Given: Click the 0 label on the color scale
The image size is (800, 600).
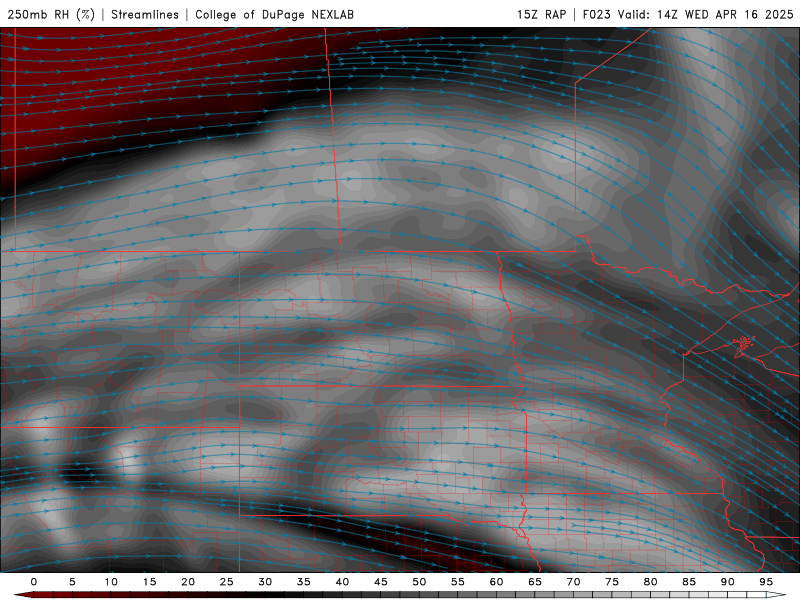Looking at the screenshot, I should coord(34,582).
